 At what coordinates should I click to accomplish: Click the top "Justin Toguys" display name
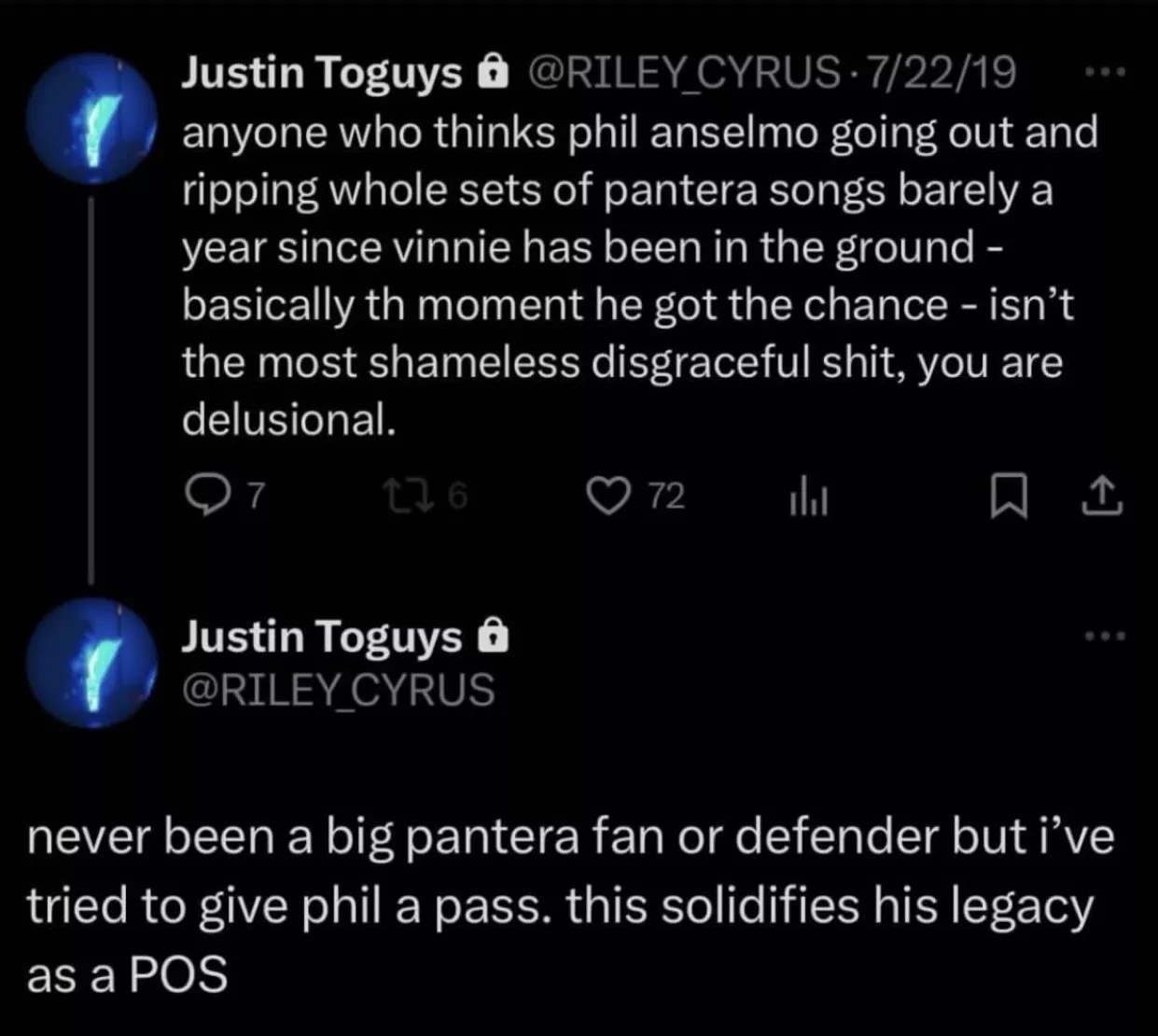coord(321,72)
